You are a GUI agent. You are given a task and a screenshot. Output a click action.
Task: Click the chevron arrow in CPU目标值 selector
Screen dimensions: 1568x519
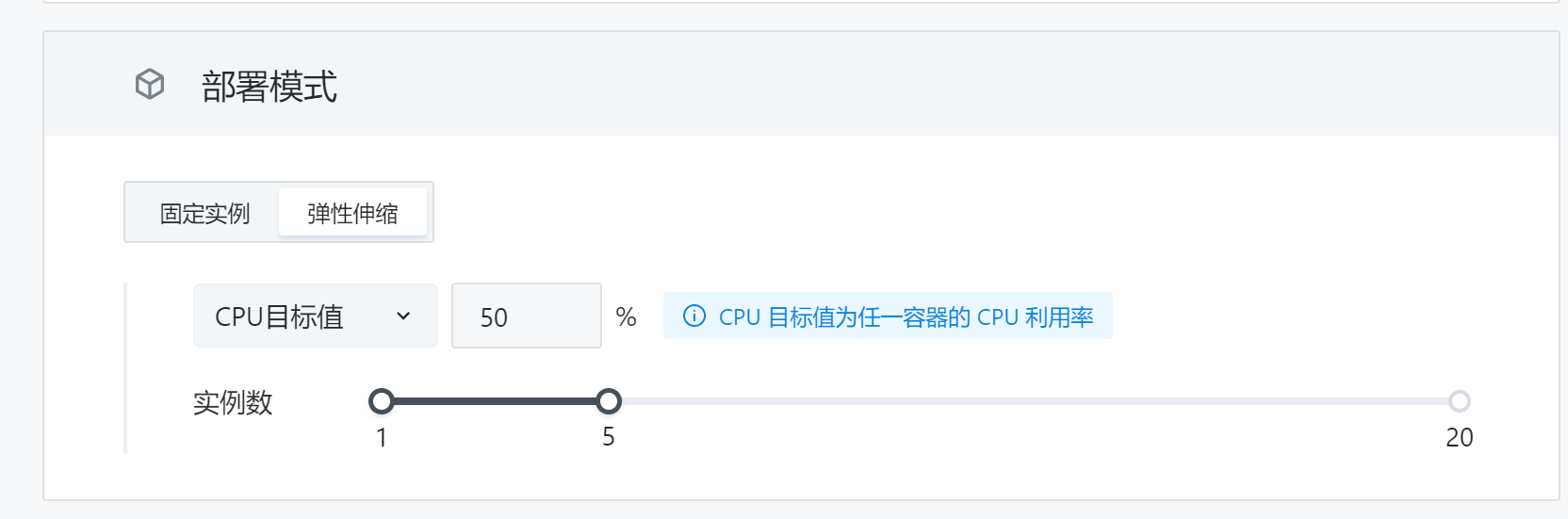[403, 316]
